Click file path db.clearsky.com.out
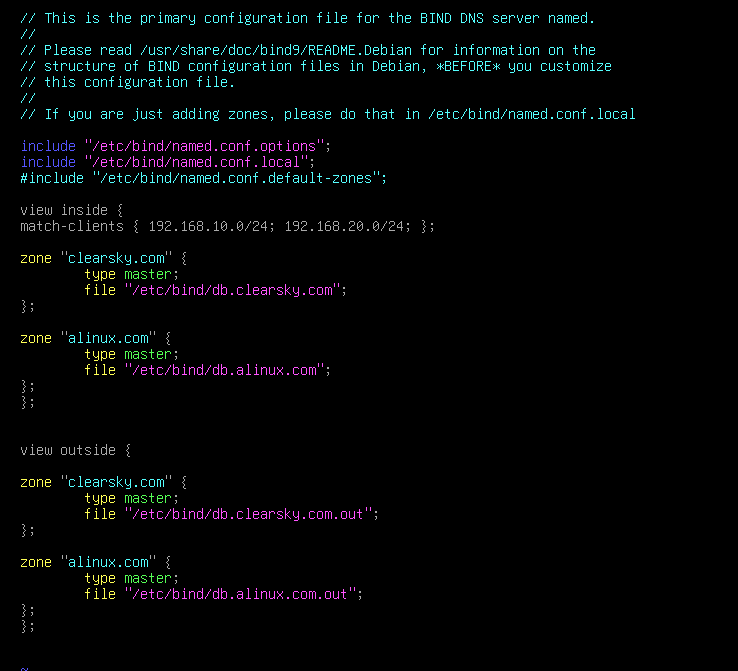738x671 pixels. point(248,514)
